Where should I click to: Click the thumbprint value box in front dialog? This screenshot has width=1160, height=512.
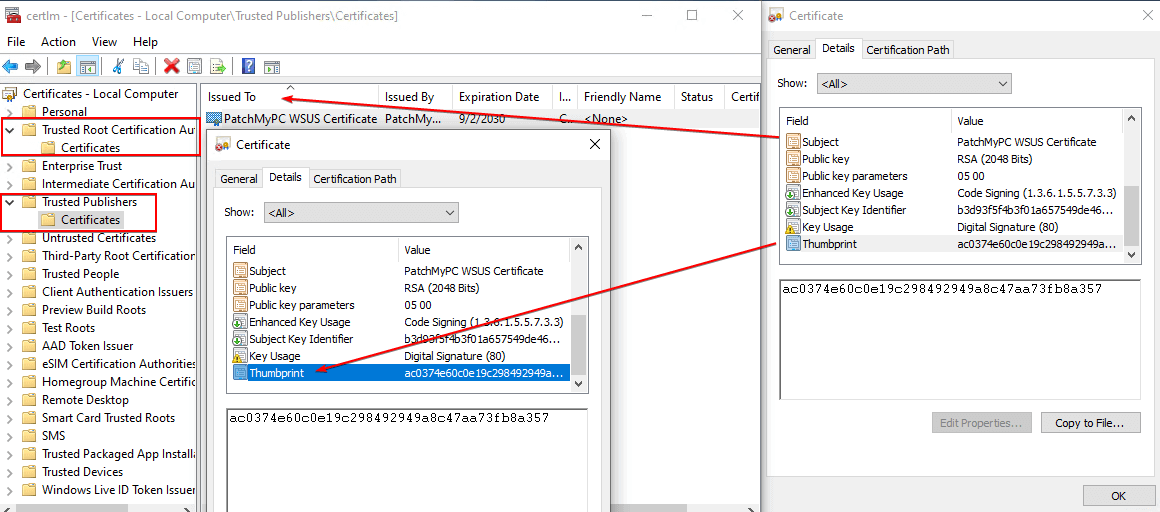coord(407,460)
